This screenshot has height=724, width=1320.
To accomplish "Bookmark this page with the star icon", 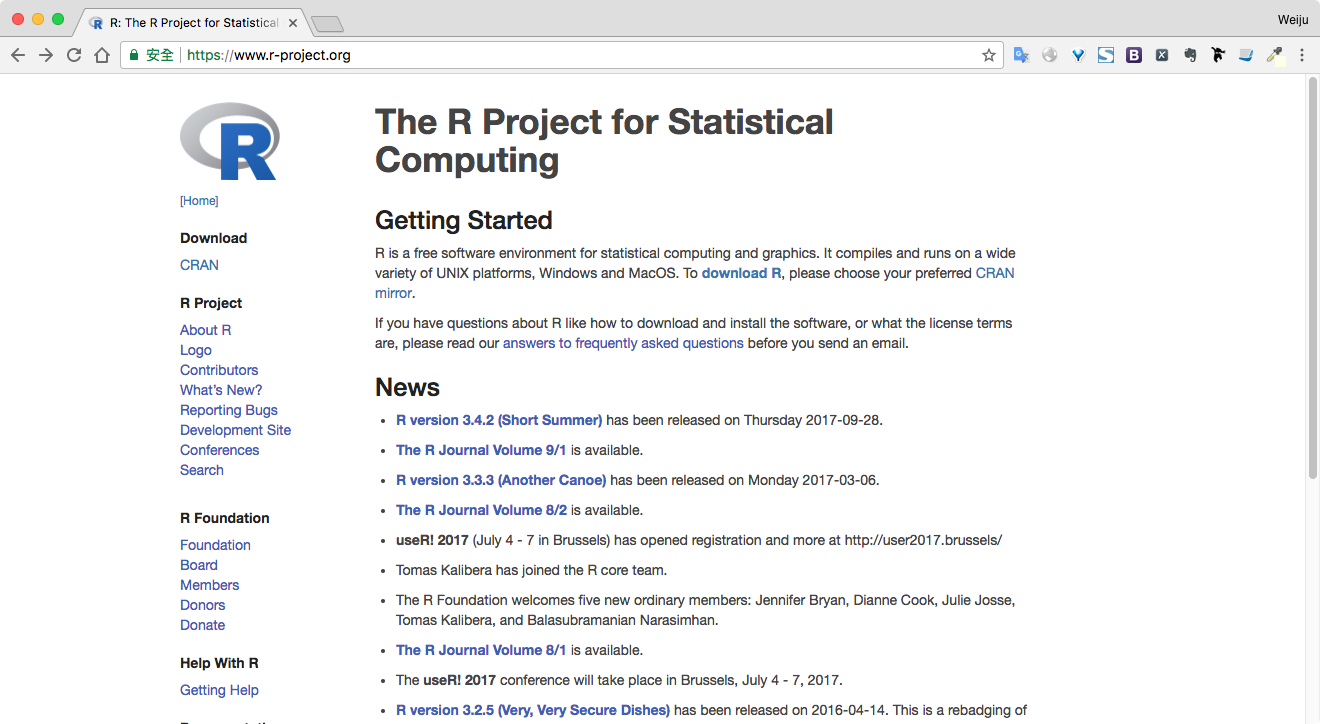I will [988, 55].
